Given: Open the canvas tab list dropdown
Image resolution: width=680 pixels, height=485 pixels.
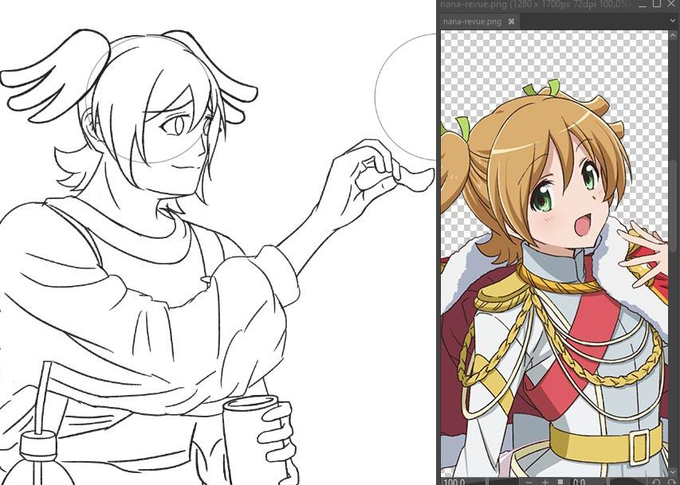Looking at the screenshot, I should click(673, 20).
